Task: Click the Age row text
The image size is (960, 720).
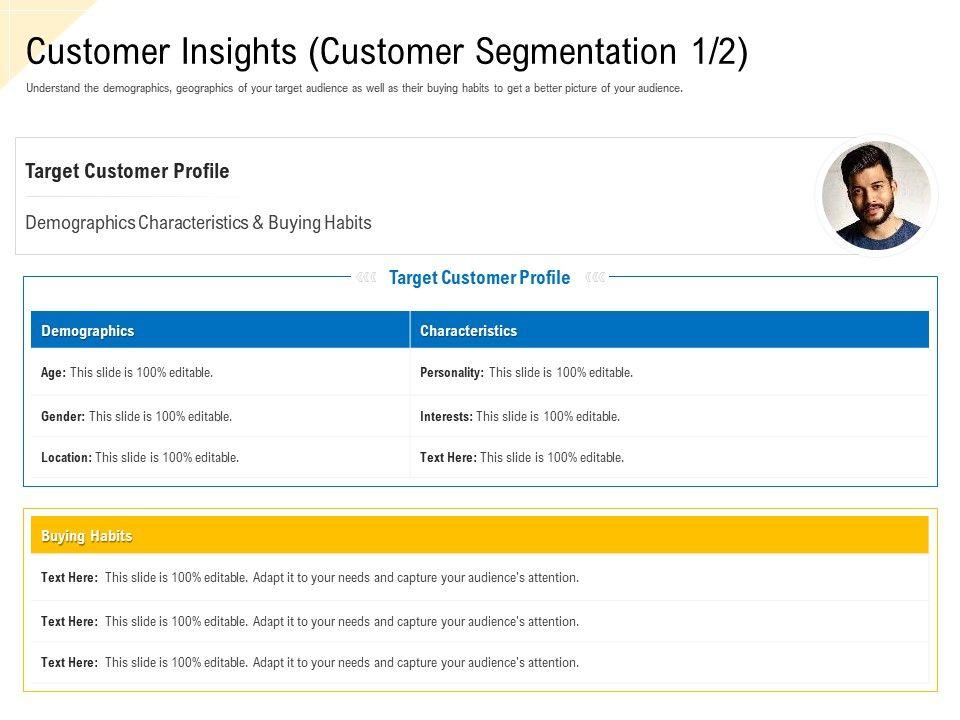Action: 127,372
